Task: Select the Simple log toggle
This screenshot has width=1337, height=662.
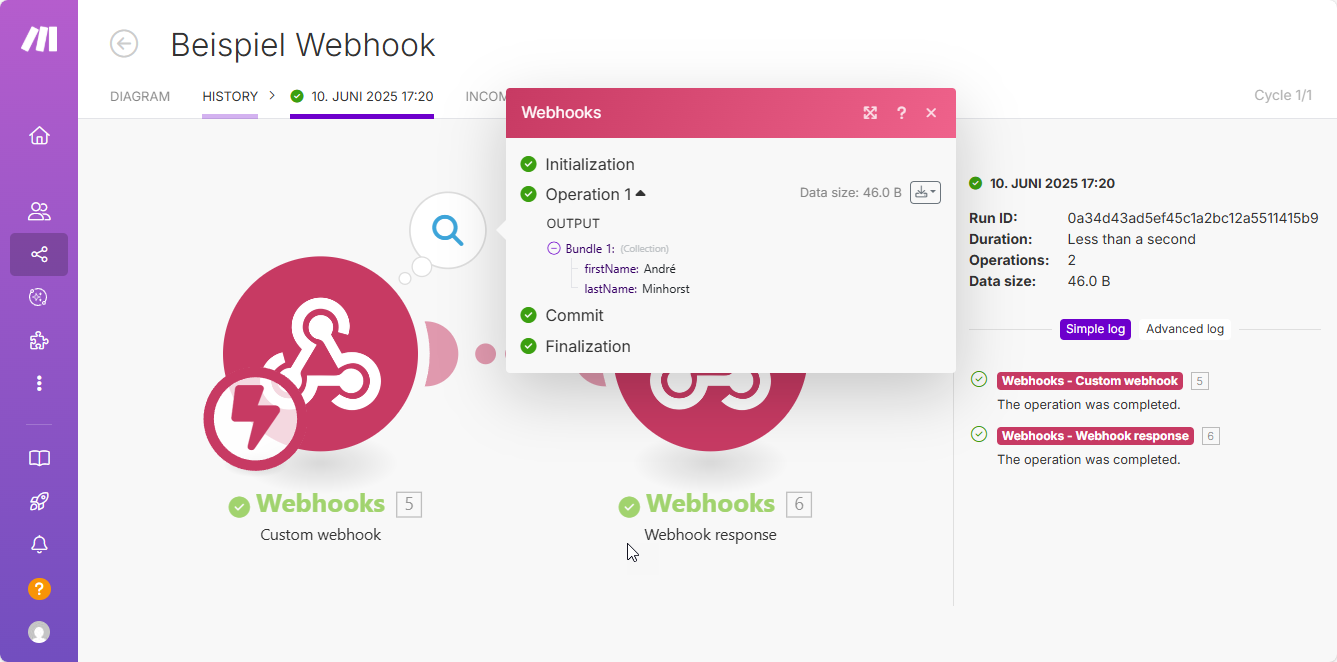Action: point(1095,329)
